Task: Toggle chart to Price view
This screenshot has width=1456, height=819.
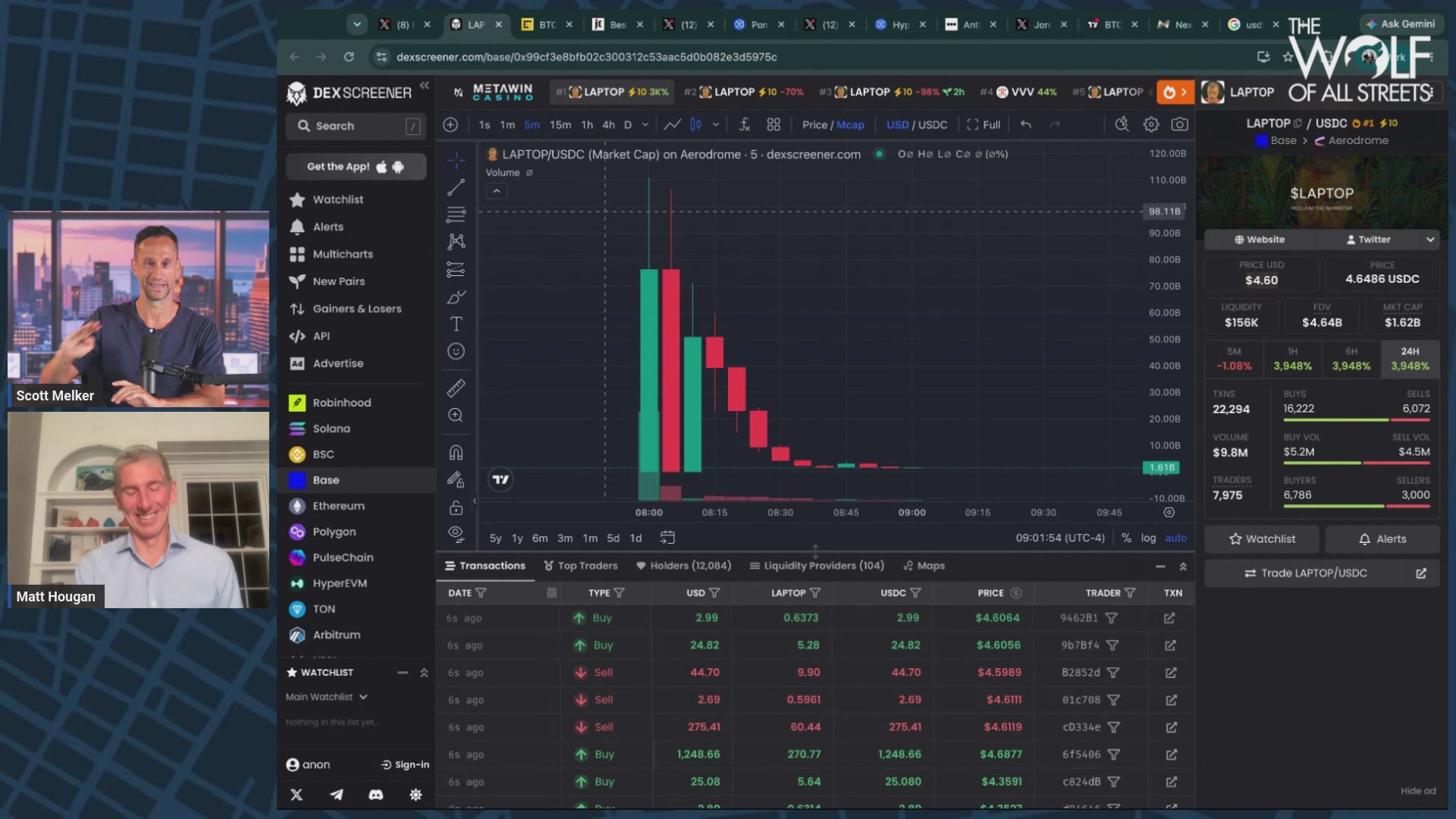Action: [814, 125]
